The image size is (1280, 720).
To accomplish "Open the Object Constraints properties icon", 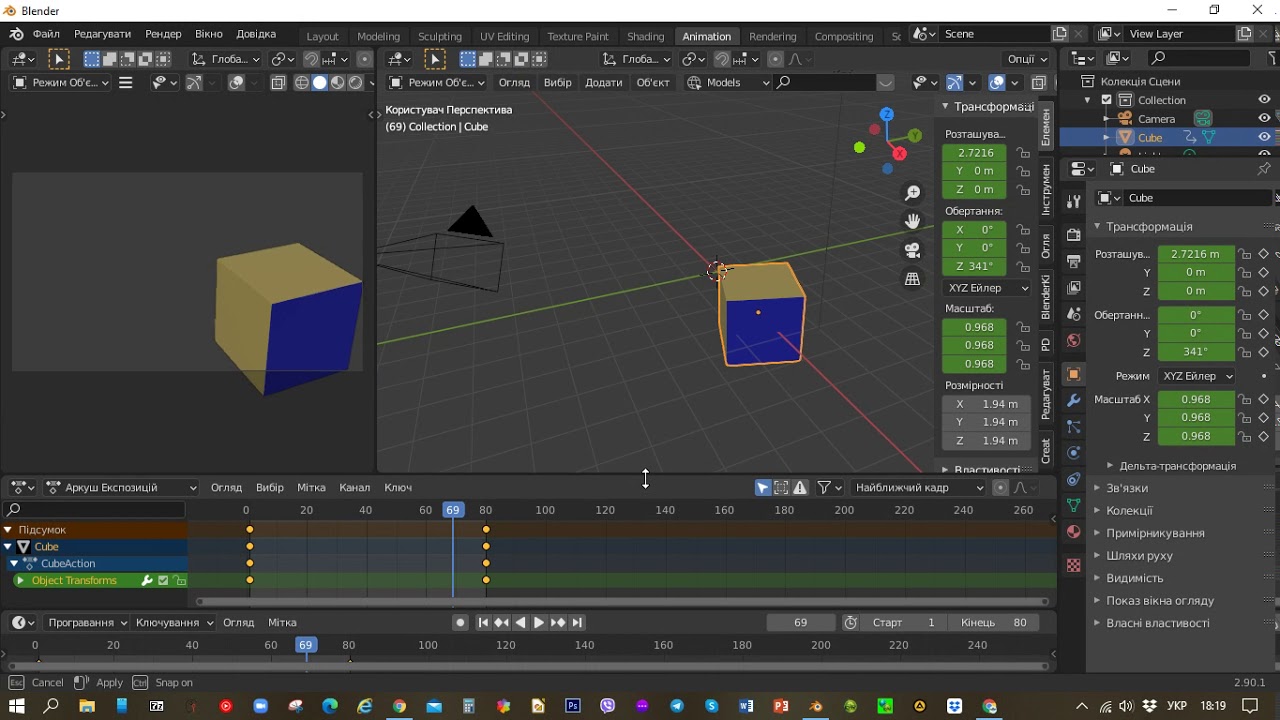I will pos(1074,479).
